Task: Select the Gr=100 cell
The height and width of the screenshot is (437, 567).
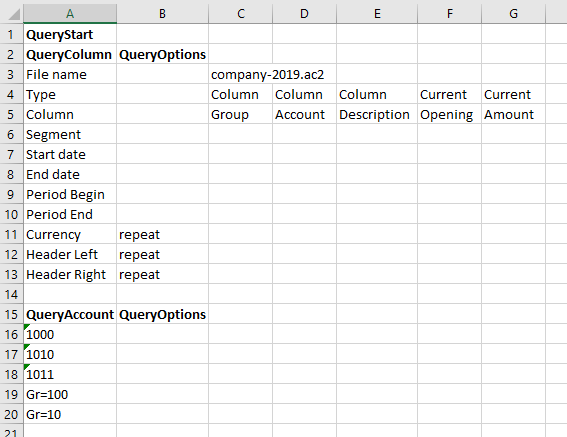Action: [x=70, y=395]
